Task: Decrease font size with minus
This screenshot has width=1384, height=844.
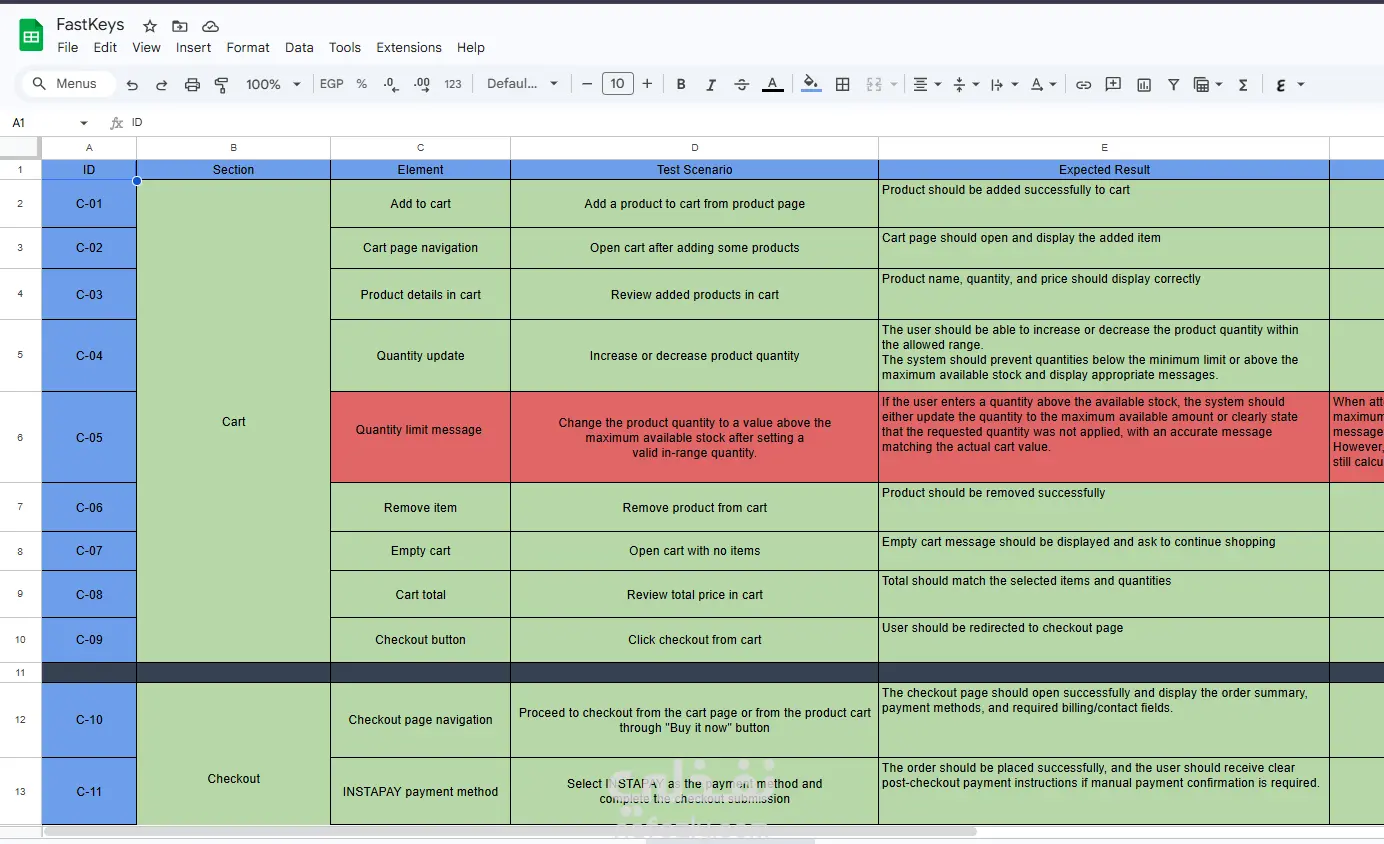Action: click(x=587, y=84)
